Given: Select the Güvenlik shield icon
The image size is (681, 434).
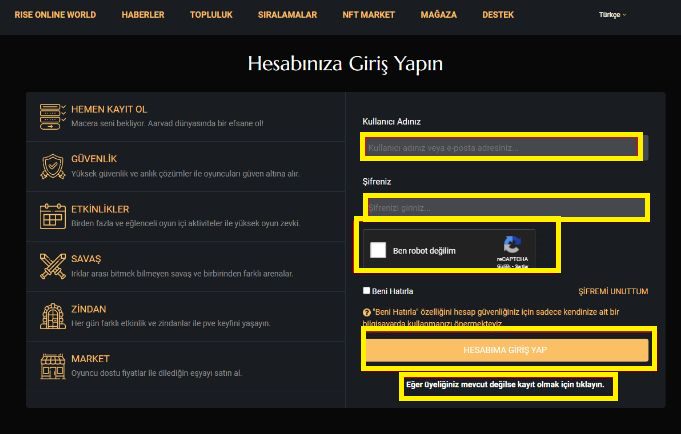Looking at the screenshot, I should tap(53, 166).
